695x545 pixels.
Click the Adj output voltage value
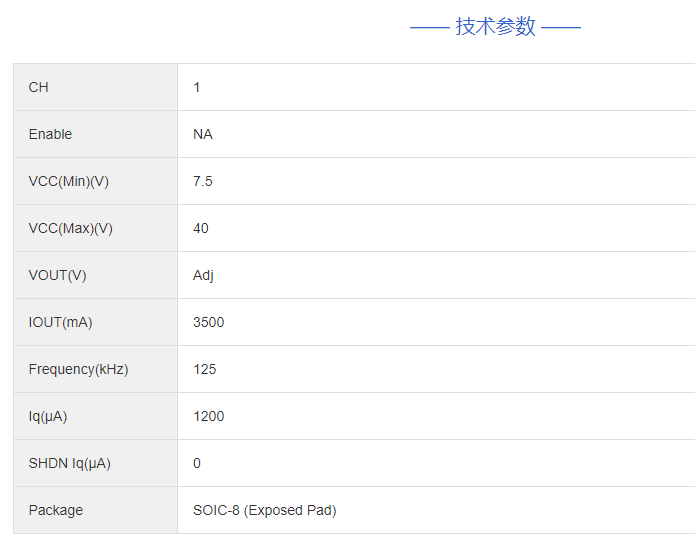click(x=203, y=276)
